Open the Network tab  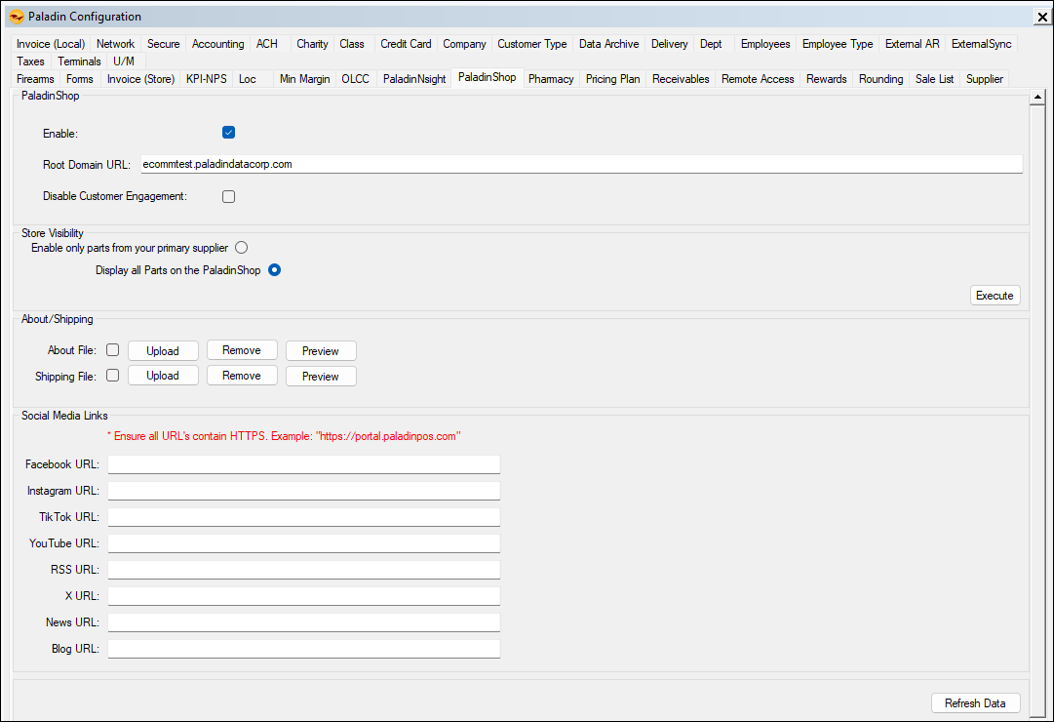tap(116, 44)
